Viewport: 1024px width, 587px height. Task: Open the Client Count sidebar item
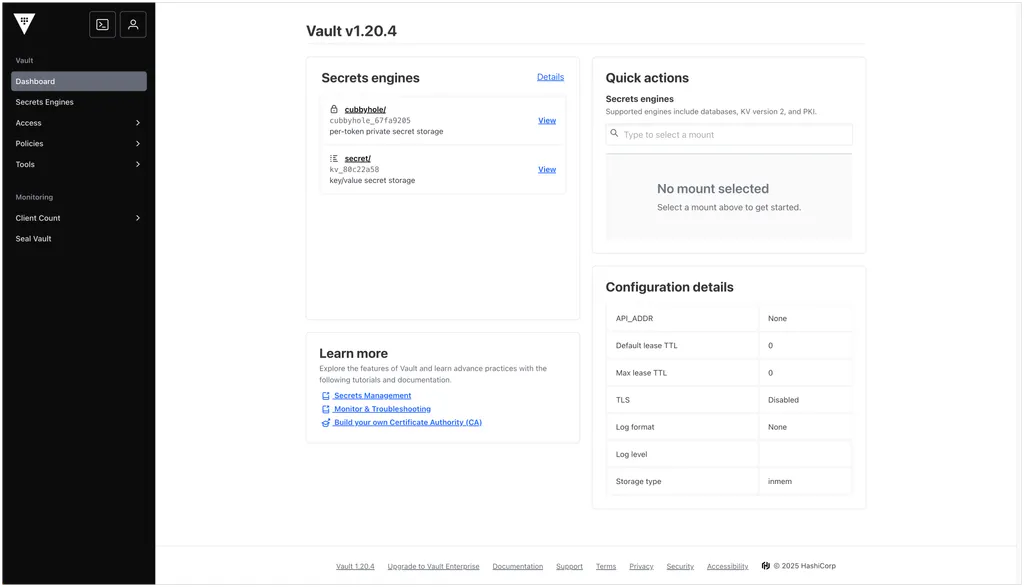click(79, 218)
